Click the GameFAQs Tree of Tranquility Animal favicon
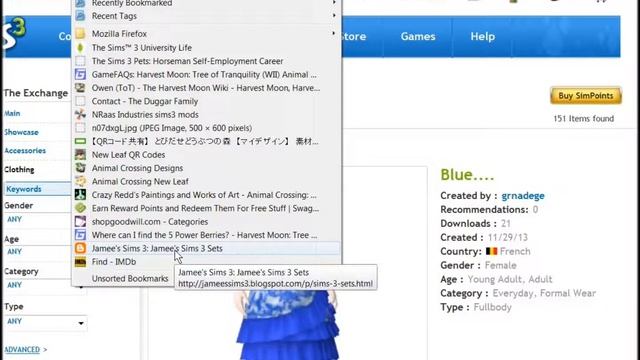This screenshot has width=640, height=360. [x=80, y=74]
